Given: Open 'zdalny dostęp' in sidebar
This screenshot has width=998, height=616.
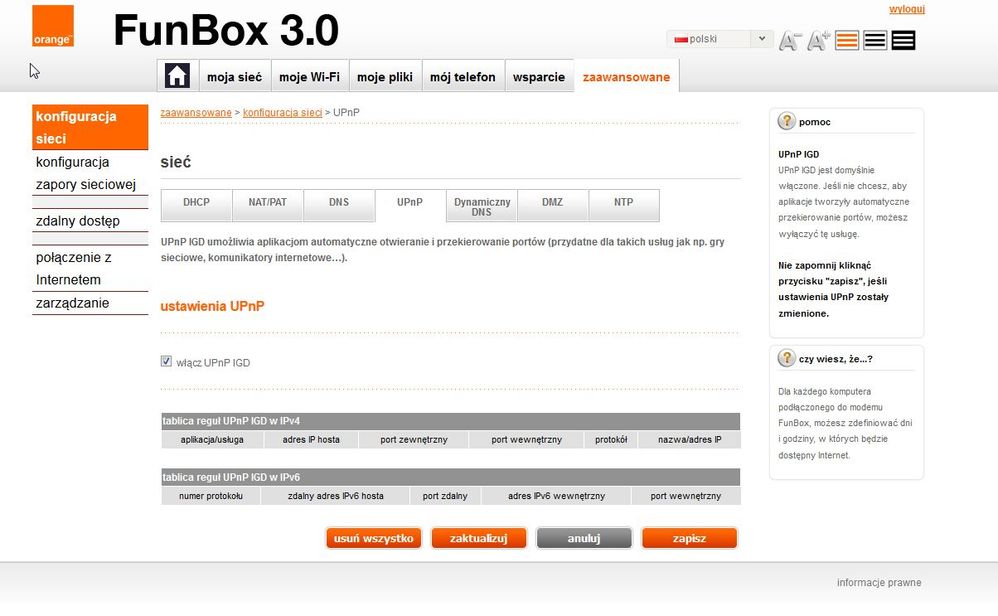Looking at the screenshot, I should point(90,221).
